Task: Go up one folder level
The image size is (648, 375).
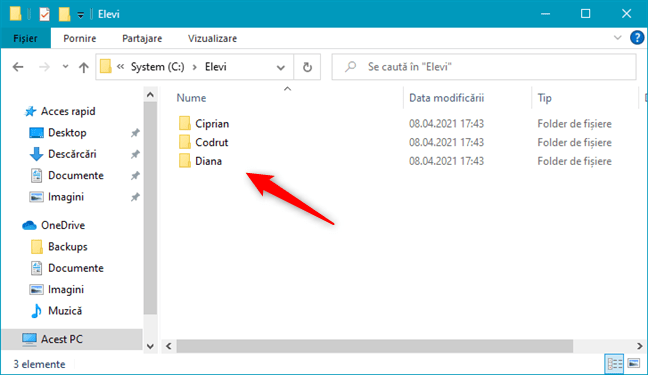Action: pyautogui.click(x=84, y=67)
